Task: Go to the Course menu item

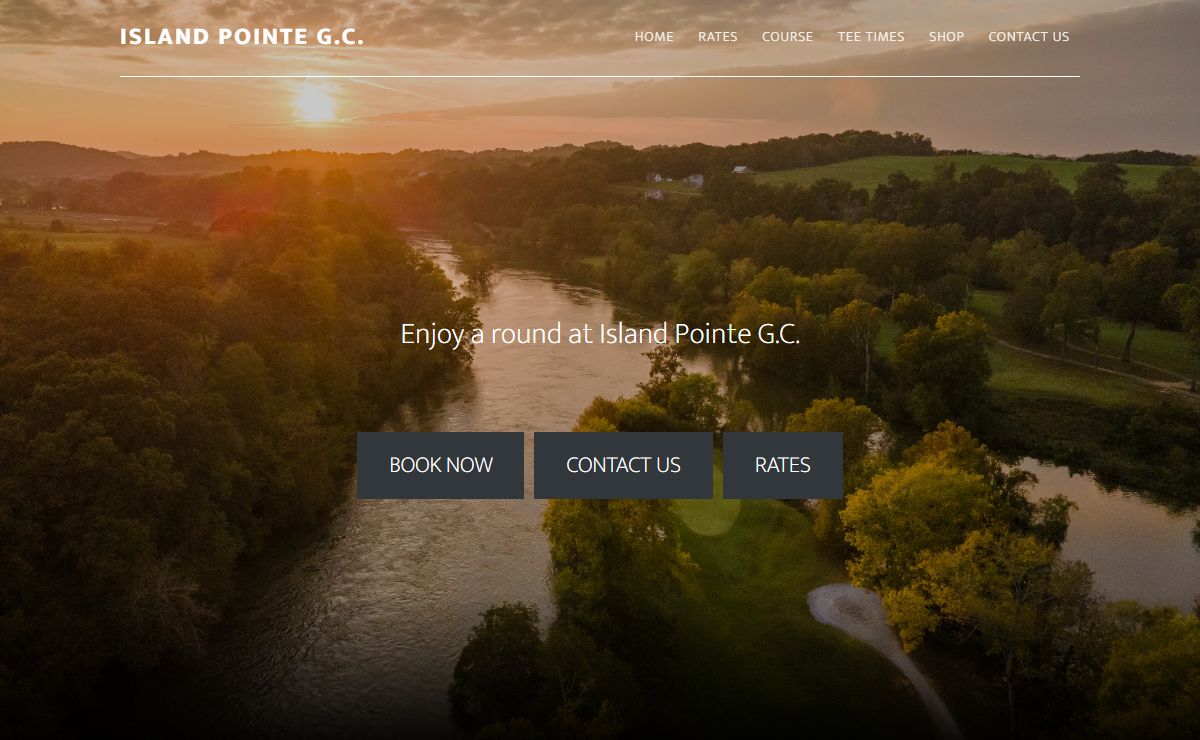Action: [x=787, y=37]
